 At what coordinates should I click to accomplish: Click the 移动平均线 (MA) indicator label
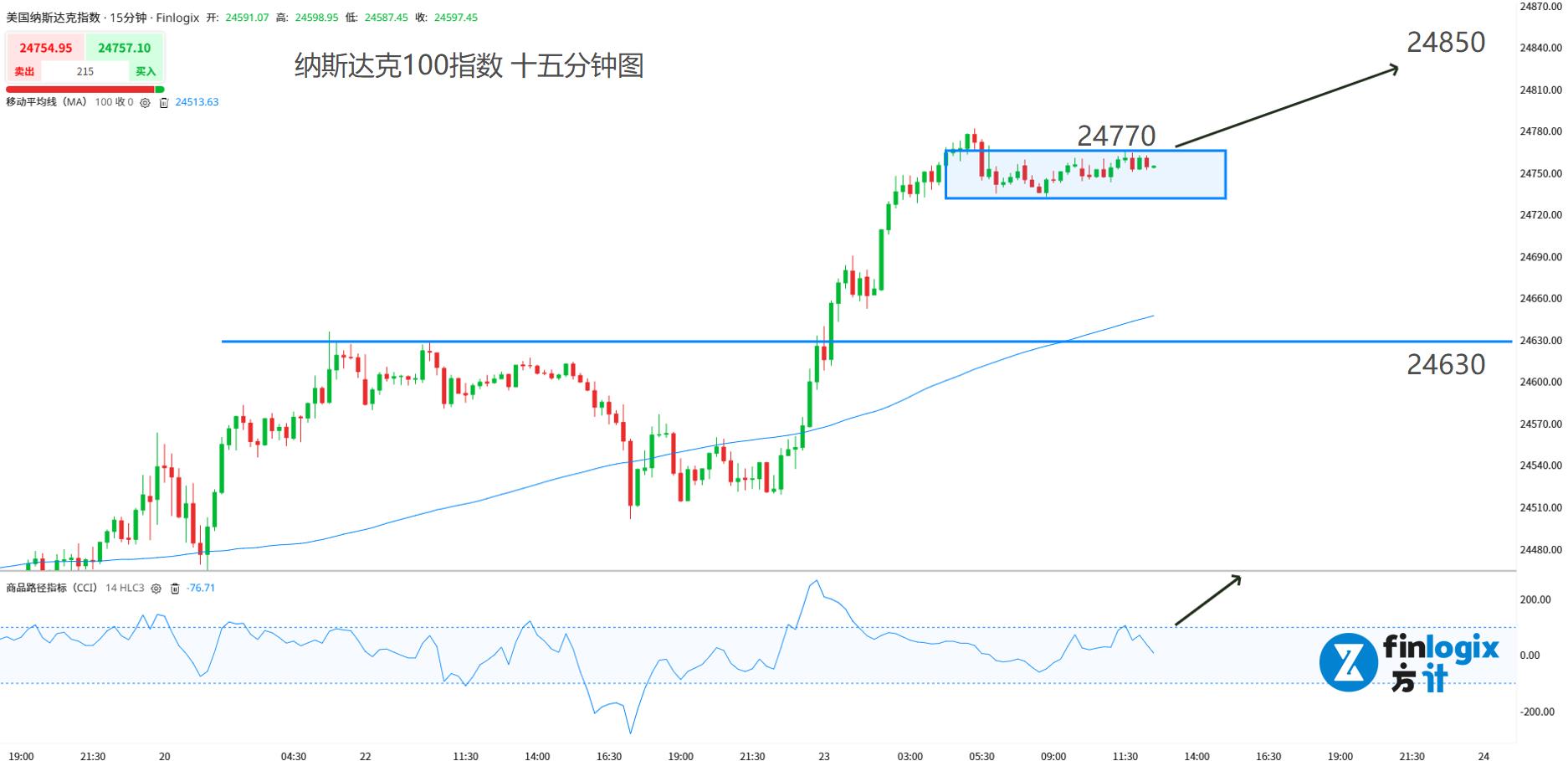point(46,102)
